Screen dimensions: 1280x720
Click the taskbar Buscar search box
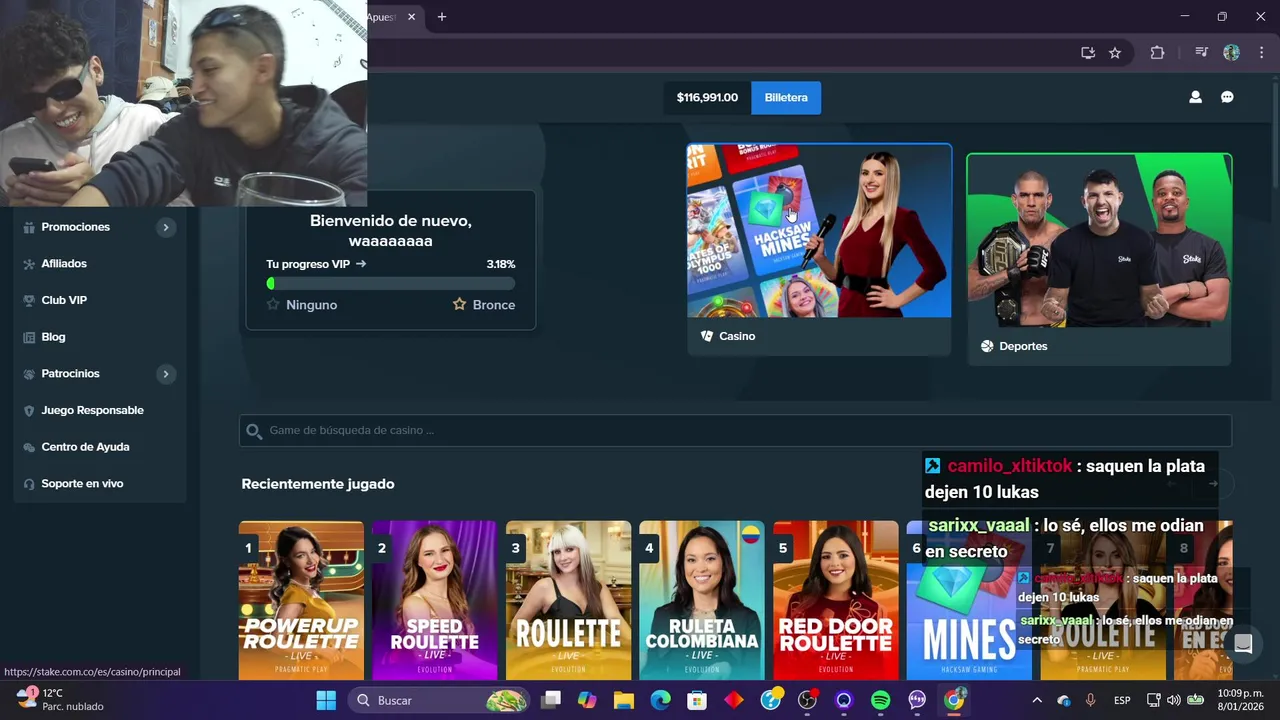438,700
